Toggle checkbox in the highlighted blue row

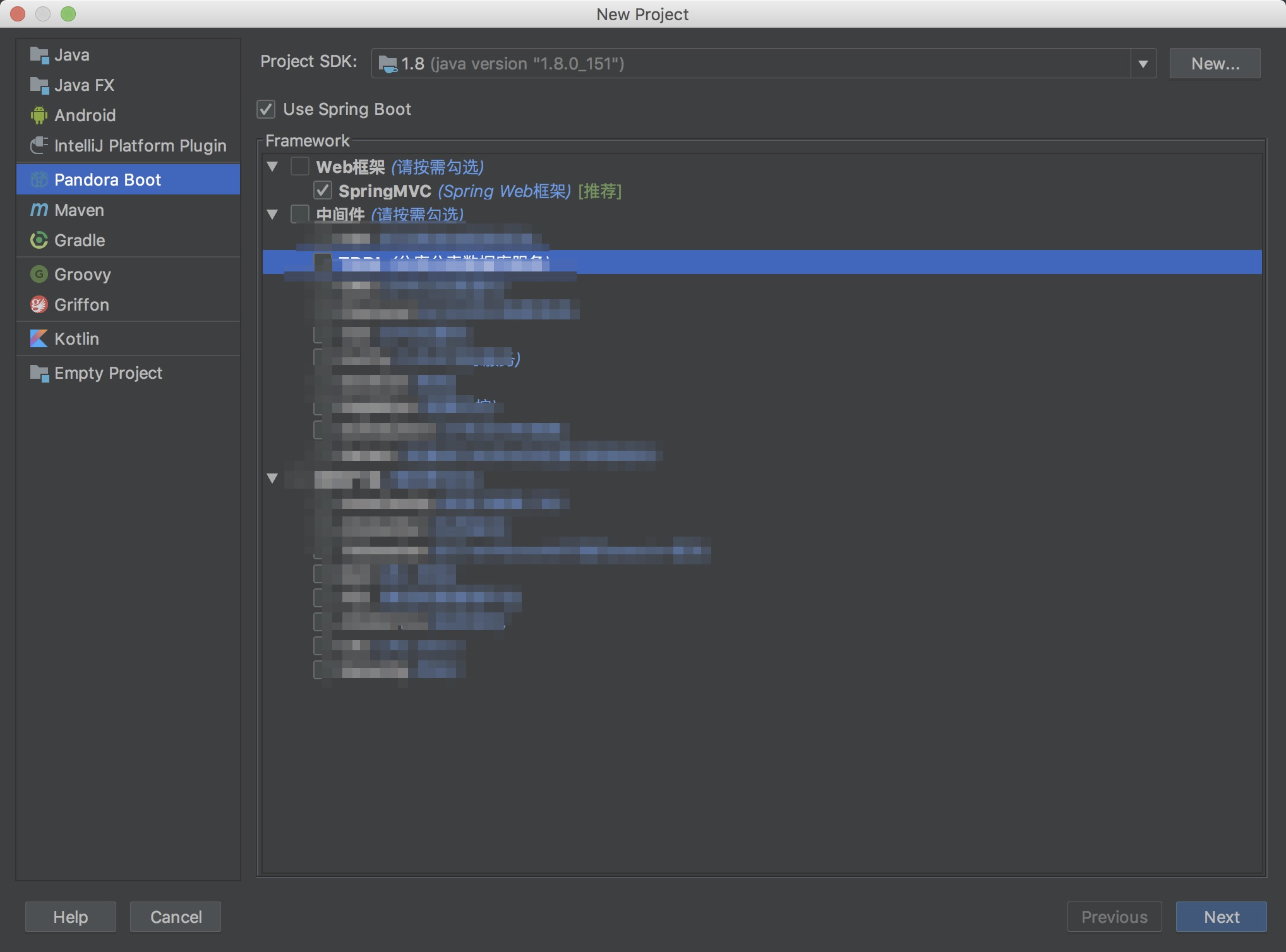(x=323, y=262)
